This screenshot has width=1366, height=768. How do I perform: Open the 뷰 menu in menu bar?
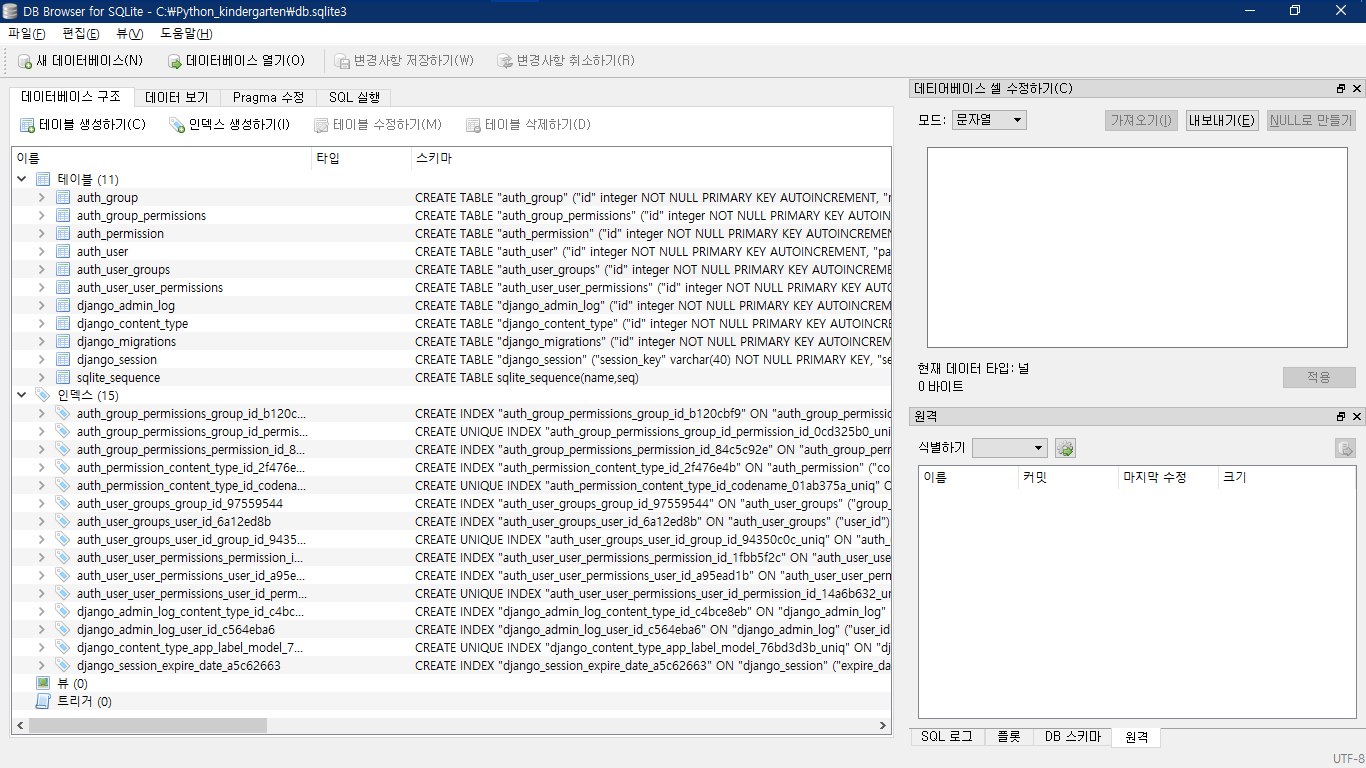click(130, 33)
